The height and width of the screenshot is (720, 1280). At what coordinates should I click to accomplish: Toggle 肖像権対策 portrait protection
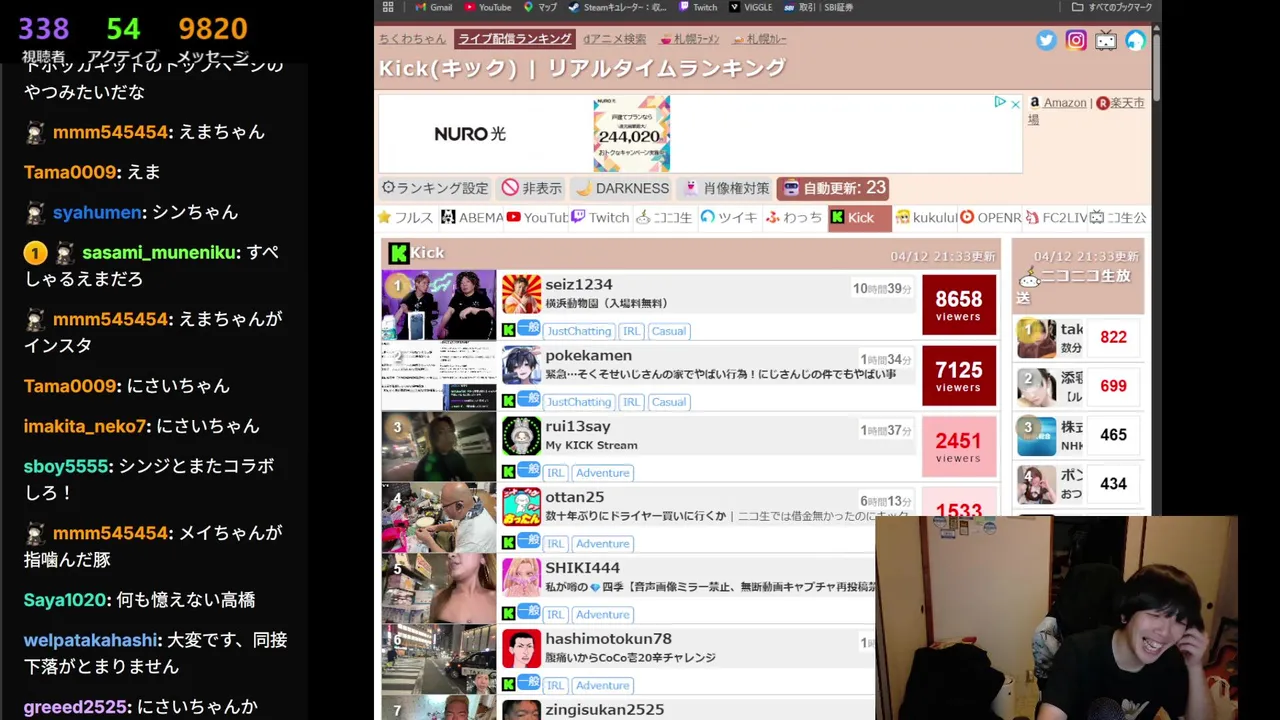[x=725, y=188]
